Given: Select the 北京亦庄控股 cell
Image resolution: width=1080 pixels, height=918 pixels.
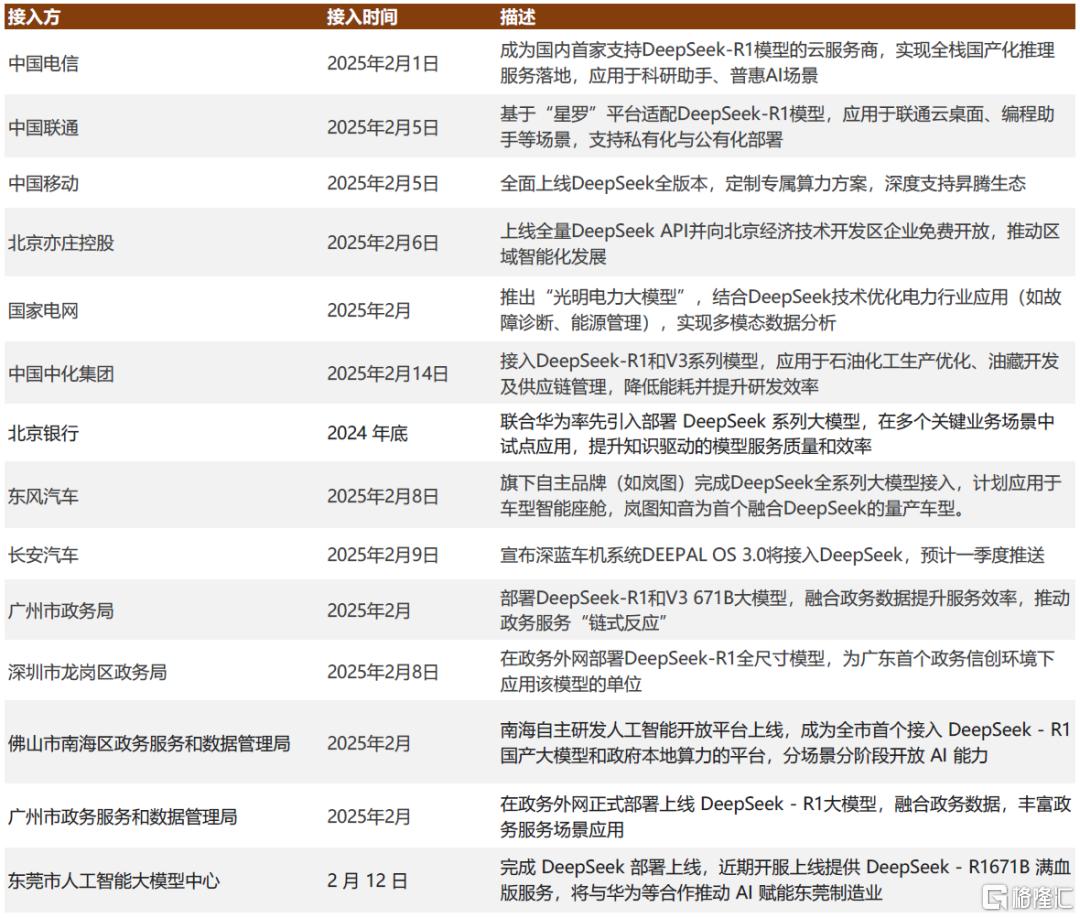Looking at the screenshot, I should 61,243.
